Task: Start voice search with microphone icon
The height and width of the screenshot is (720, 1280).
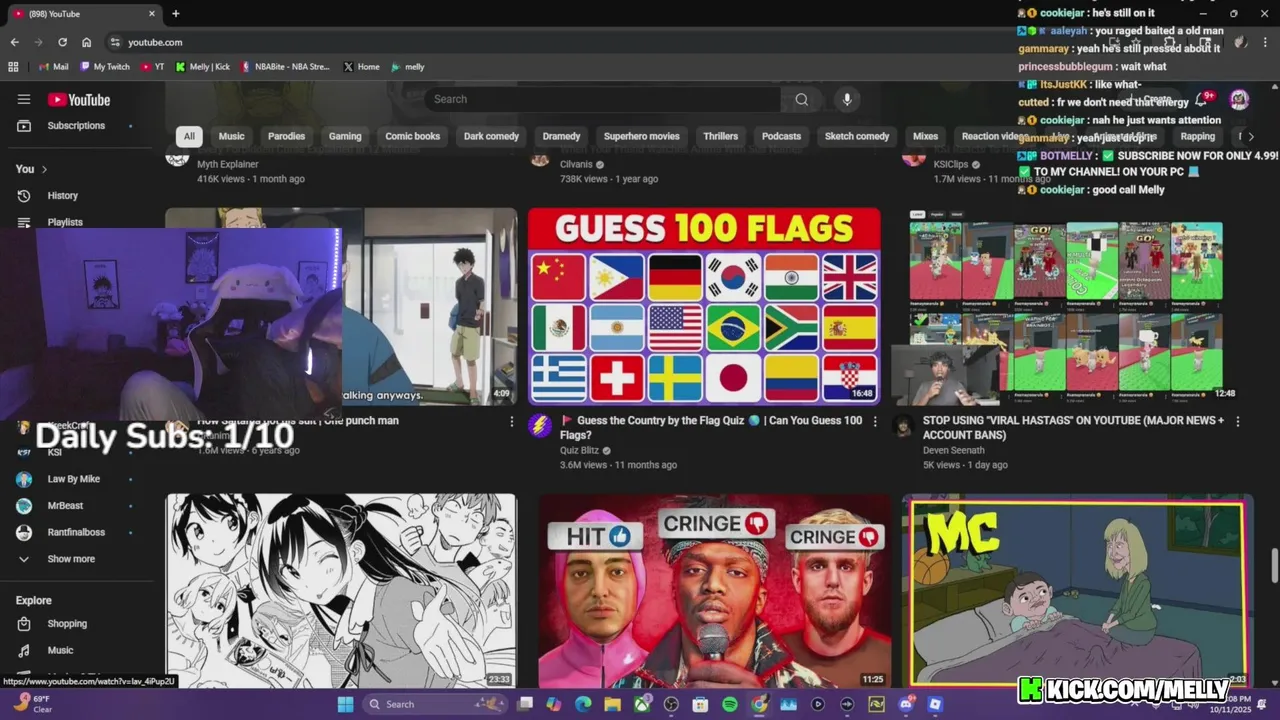Action: pyautogui.click(x=847, y=99)
